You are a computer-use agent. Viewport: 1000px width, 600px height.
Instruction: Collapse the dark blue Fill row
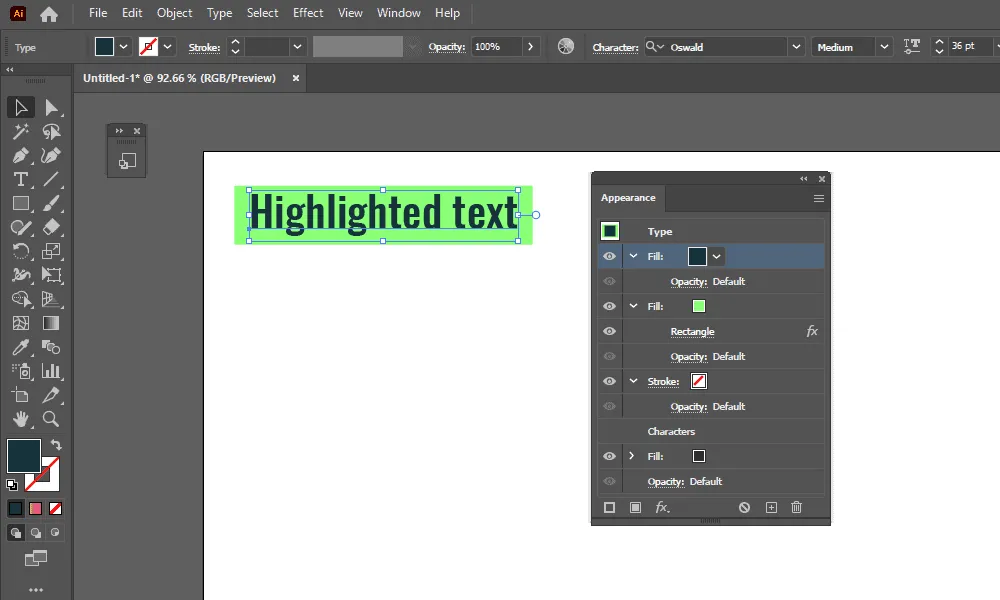(633, 256)
